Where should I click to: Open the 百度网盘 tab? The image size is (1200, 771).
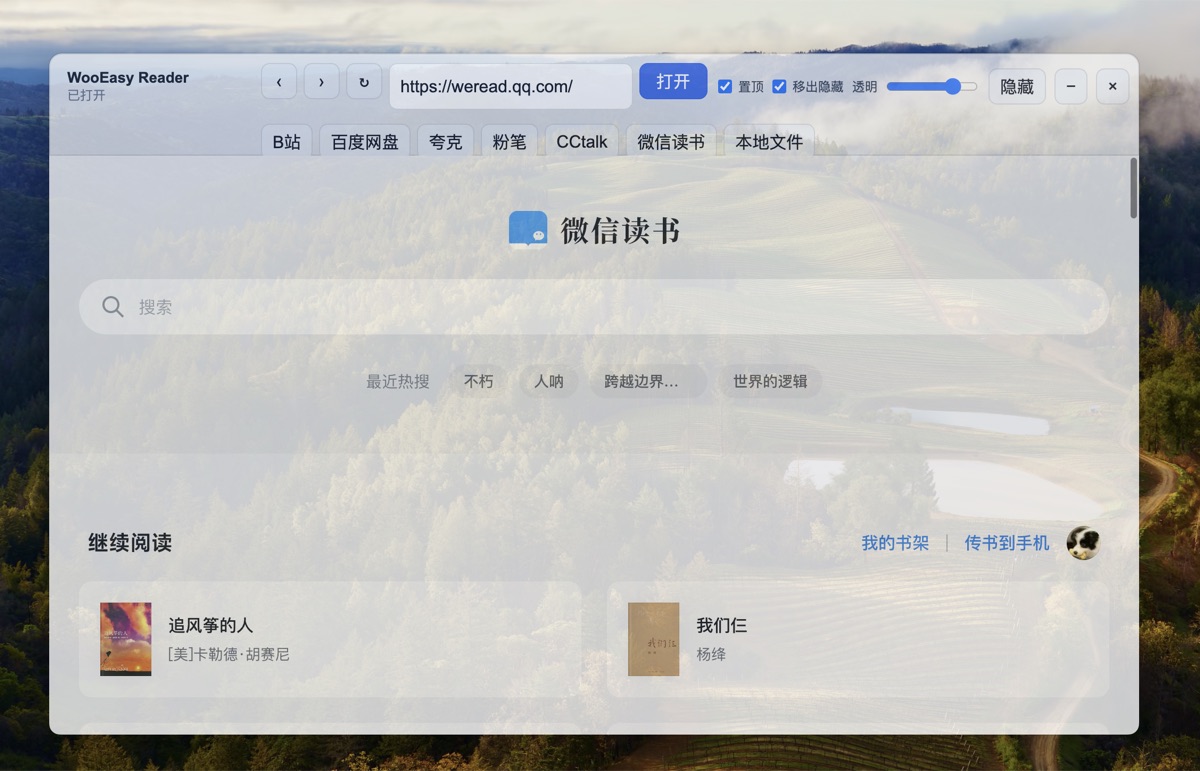(365, 141)
